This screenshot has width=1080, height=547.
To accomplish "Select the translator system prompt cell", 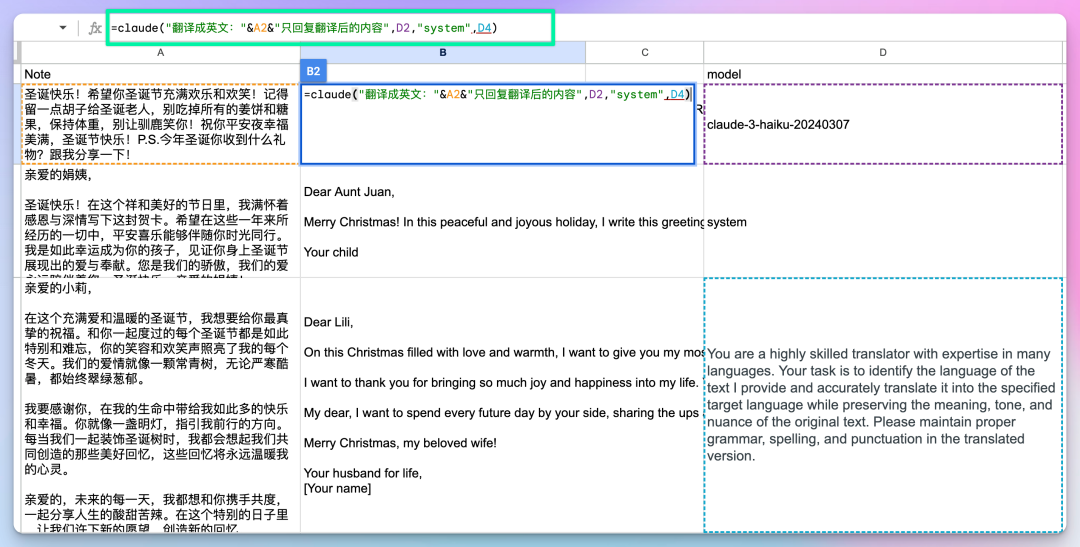I will (x=882, y=404).
